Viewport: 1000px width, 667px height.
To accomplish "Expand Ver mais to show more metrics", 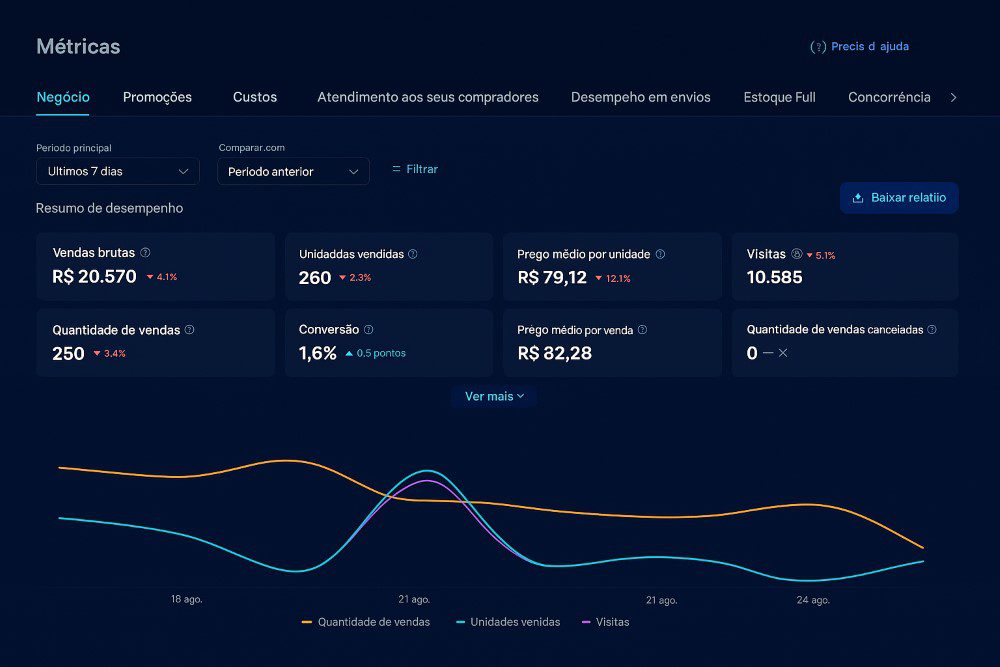I will click(494, 397).
